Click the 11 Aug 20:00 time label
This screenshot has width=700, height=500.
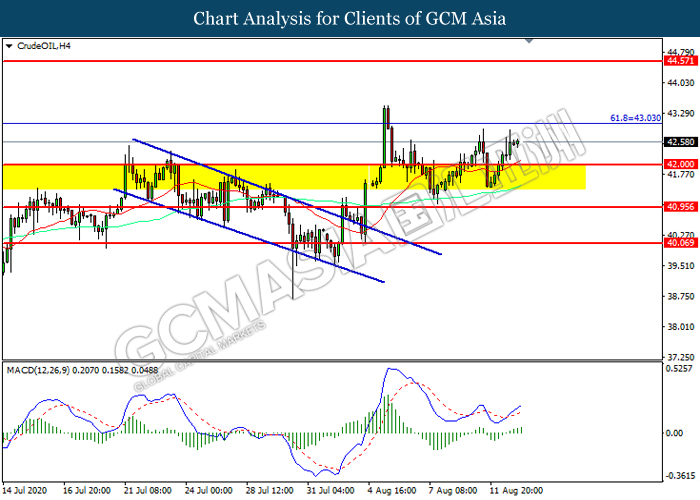pos(516,490)
